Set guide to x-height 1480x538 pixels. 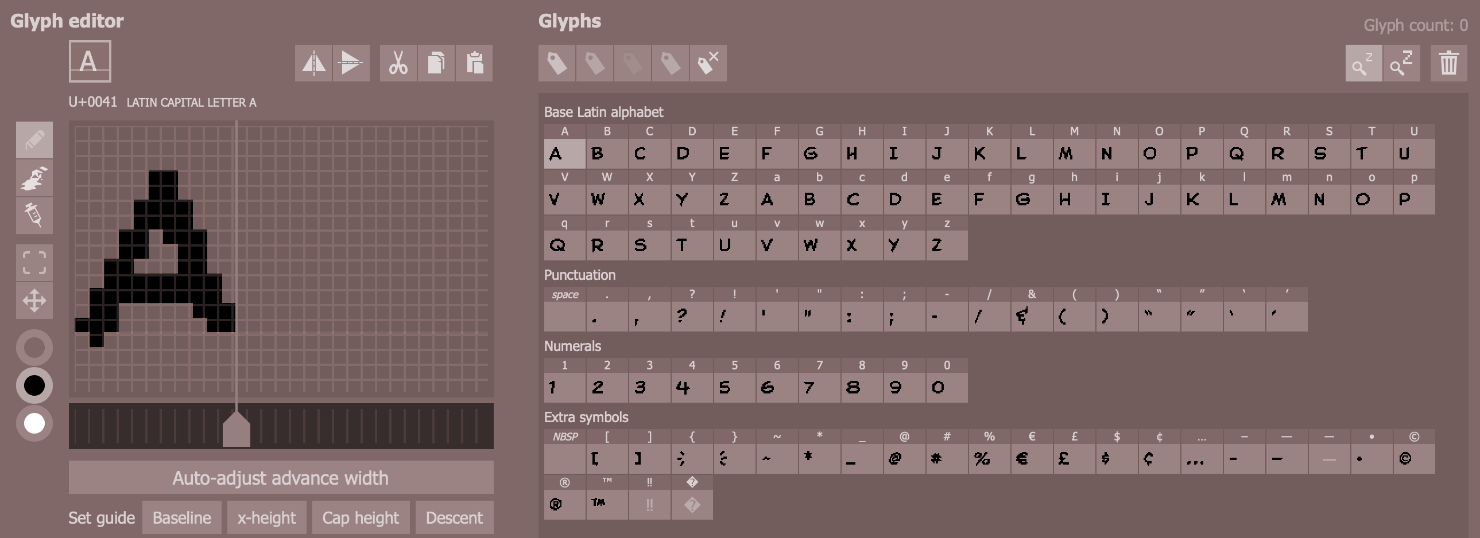[x=266, y=517]
